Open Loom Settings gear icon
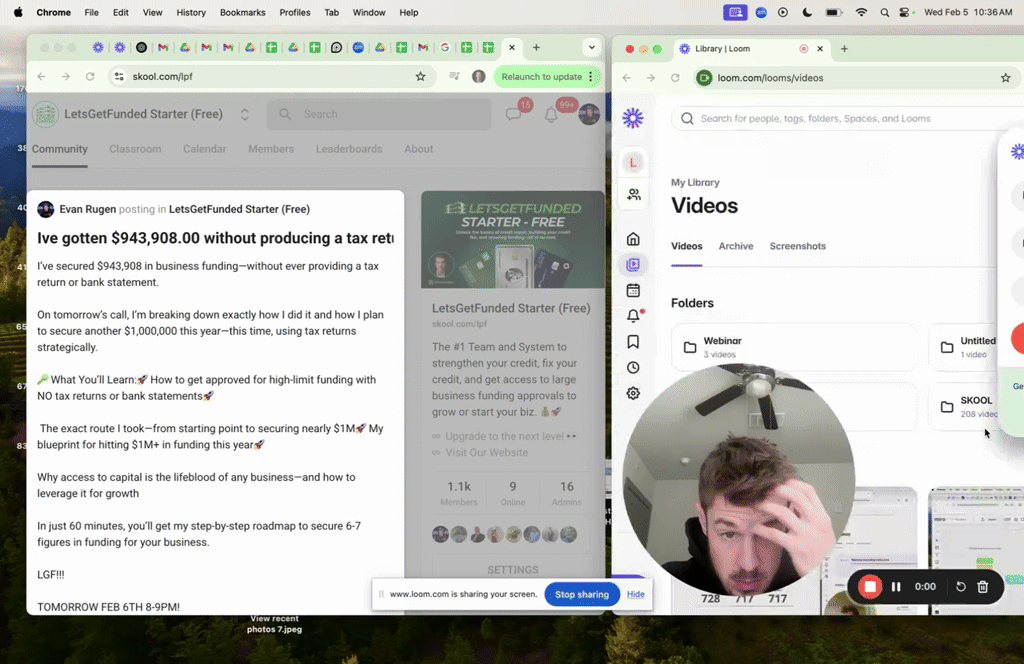1024x664 pixels. (x=633, y=393)
